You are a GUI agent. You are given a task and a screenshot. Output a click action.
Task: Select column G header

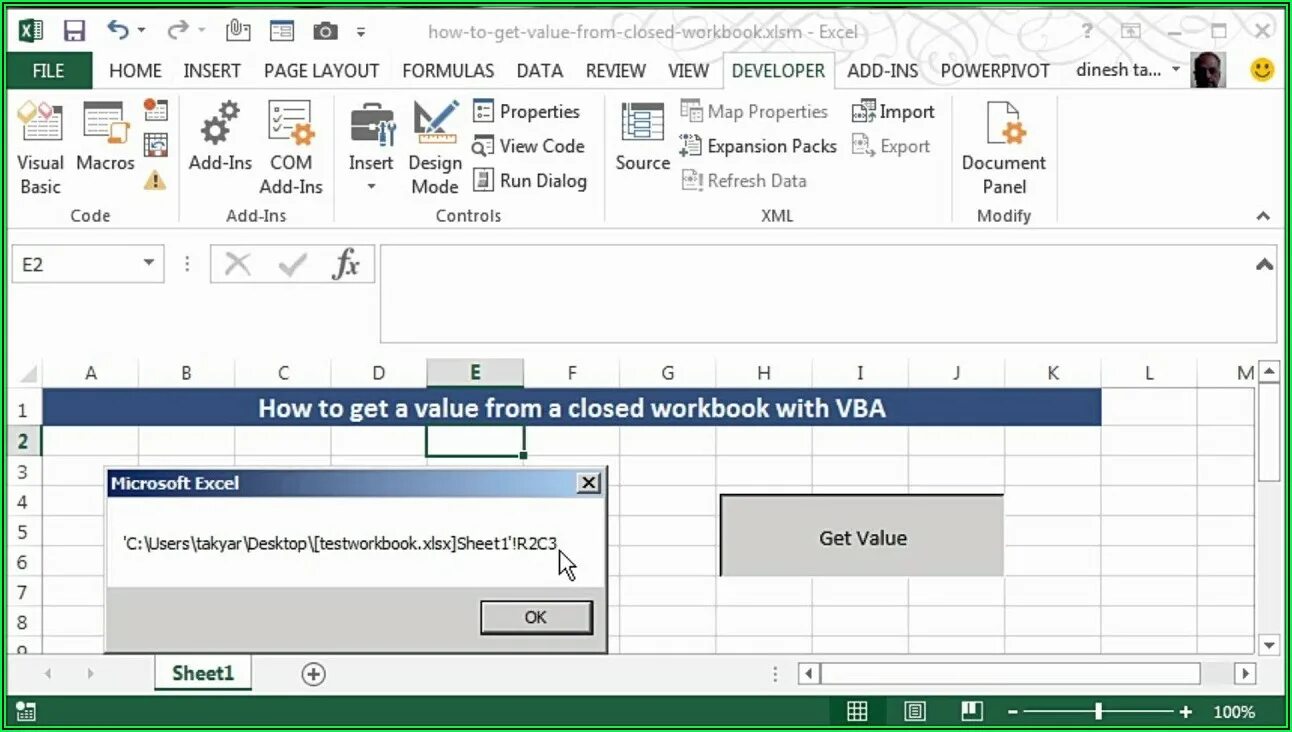point(667,373)
